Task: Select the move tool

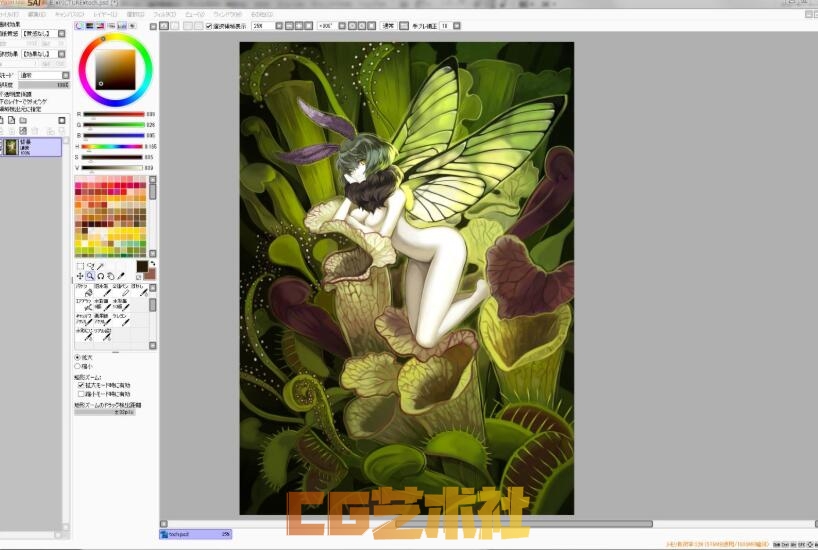Action: (x=80, y=276)
